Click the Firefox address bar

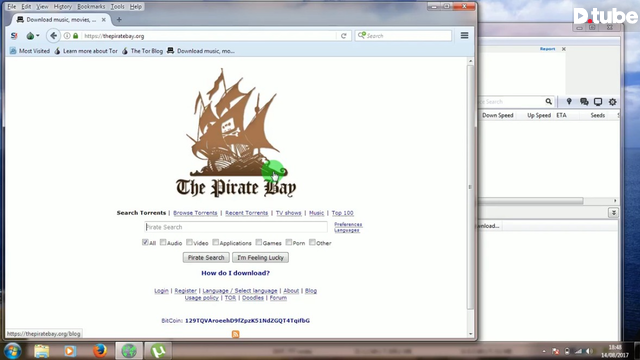[208, 36]
